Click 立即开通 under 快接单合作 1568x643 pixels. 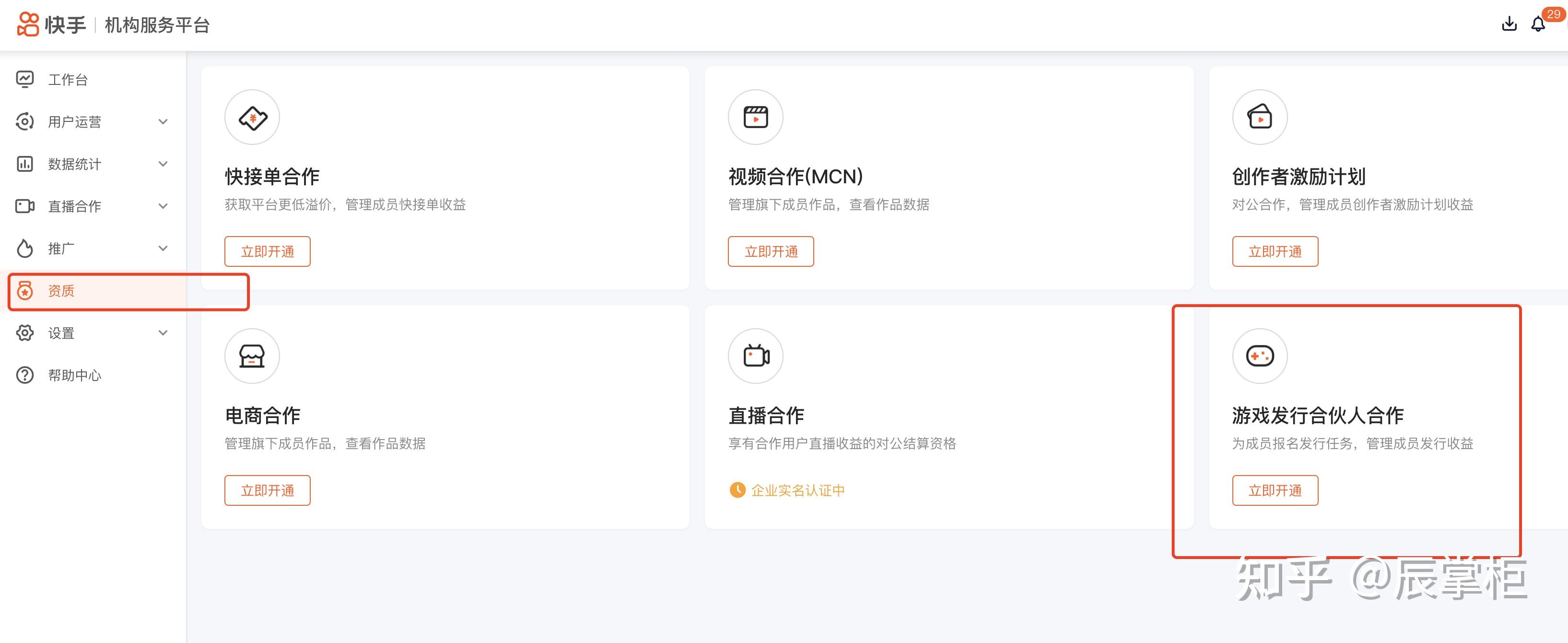267,251
